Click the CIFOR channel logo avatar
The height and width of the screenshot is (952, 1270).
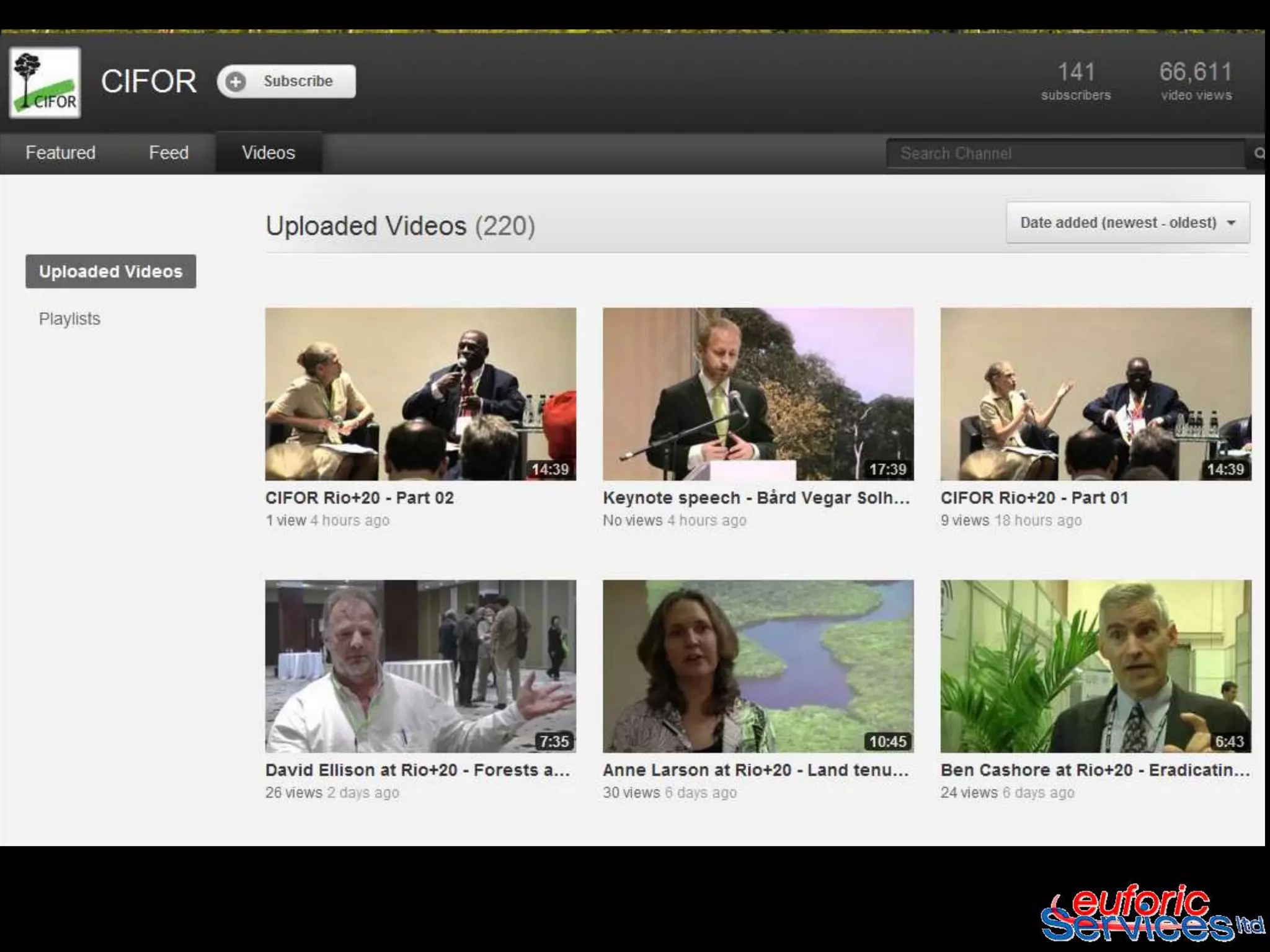[x=45, y=82]
